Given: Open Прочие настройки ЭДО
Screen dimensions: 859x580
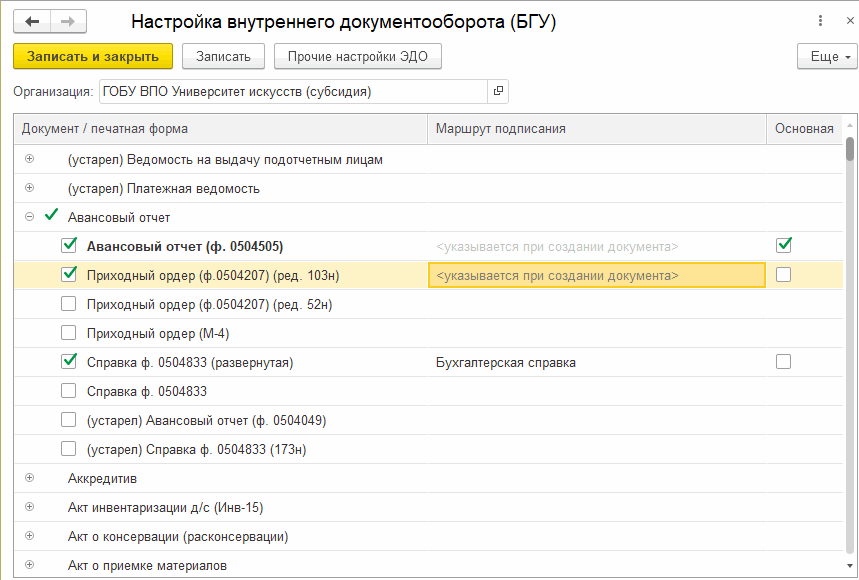Looking at the screenshot, I should [357, 57].
